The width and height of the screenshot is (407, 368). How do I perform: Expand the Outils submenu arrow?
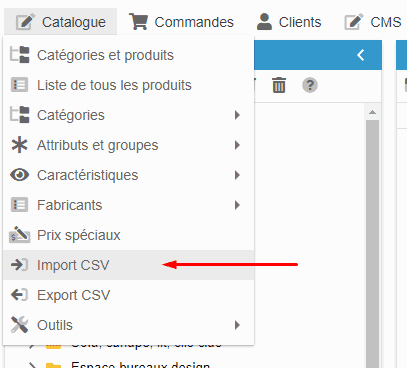(x=237, y=325)
